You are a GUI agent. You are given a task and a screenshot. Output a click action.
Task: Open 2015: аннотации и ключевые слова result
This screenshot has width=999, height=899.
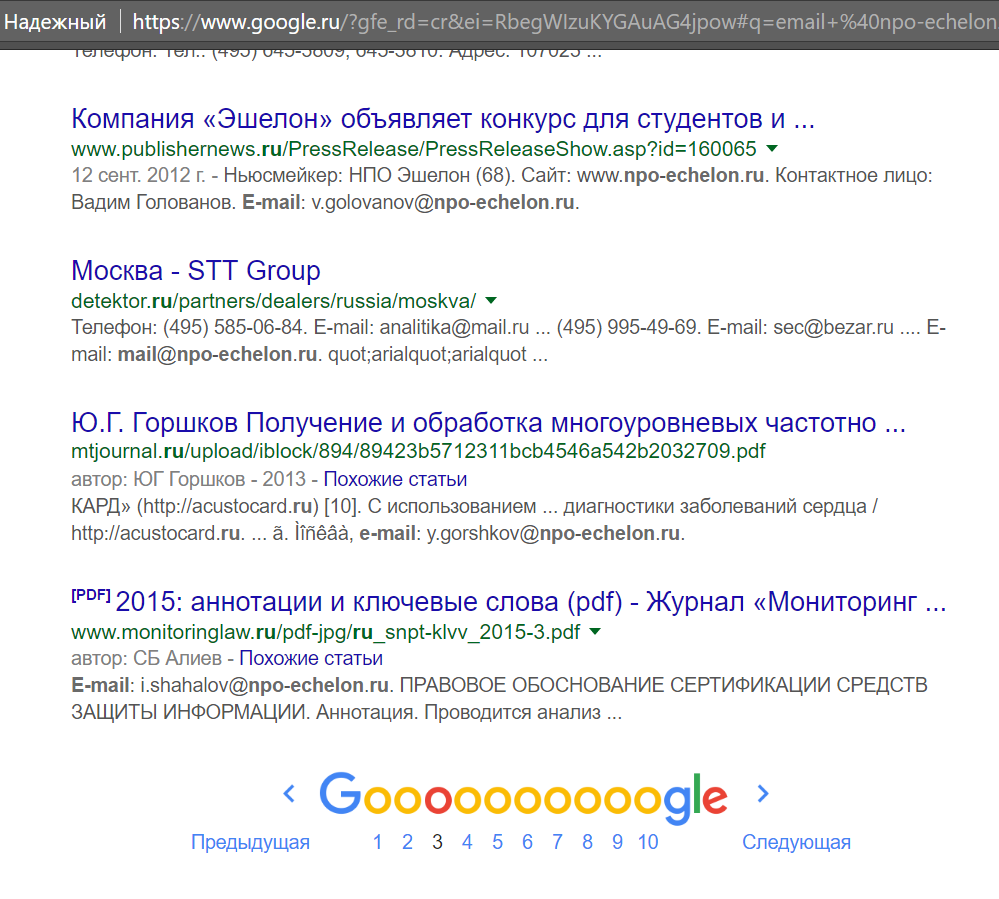pos(530,603)
